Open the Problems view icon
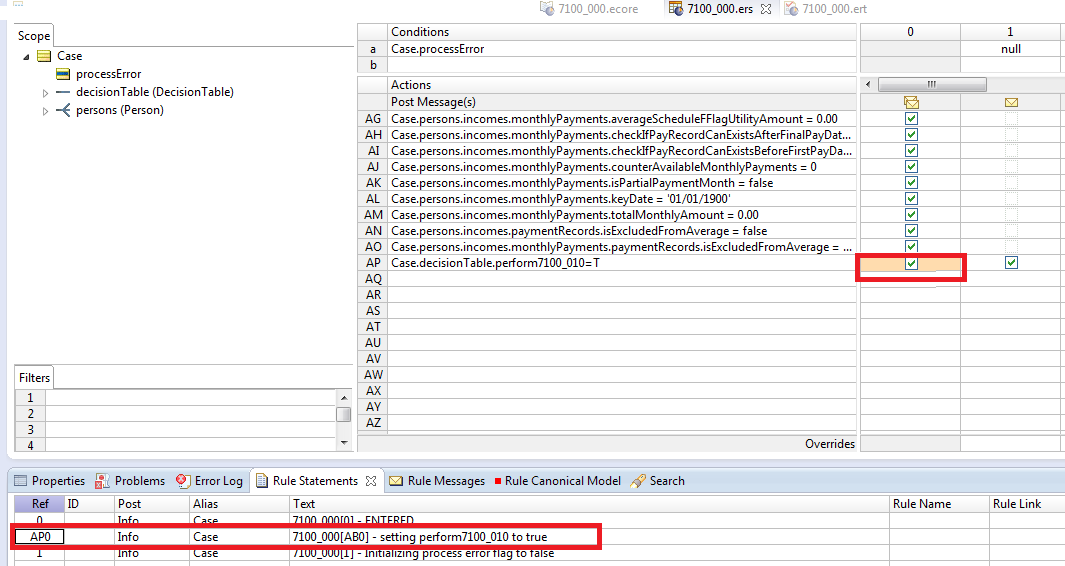Image resolution: width=1065 pixels, height=566 pixels. click(102, 481)
